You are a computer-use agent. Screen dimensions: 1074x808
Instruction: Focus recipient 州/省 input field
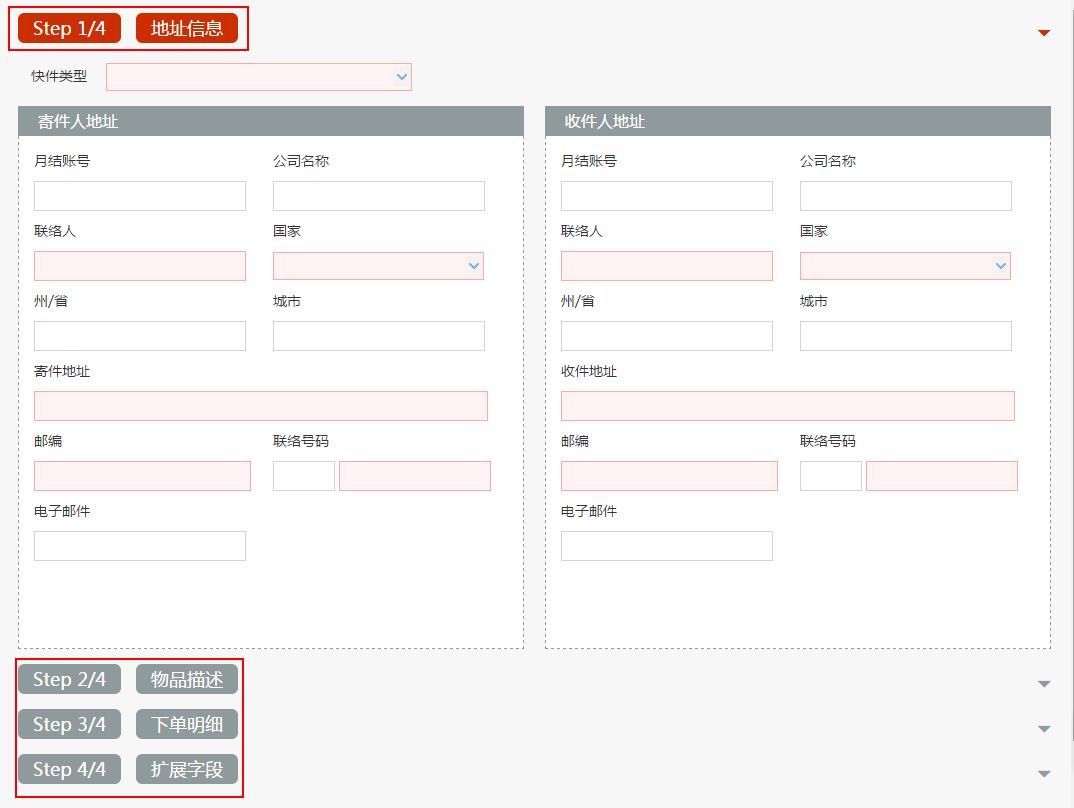[666, 336]
